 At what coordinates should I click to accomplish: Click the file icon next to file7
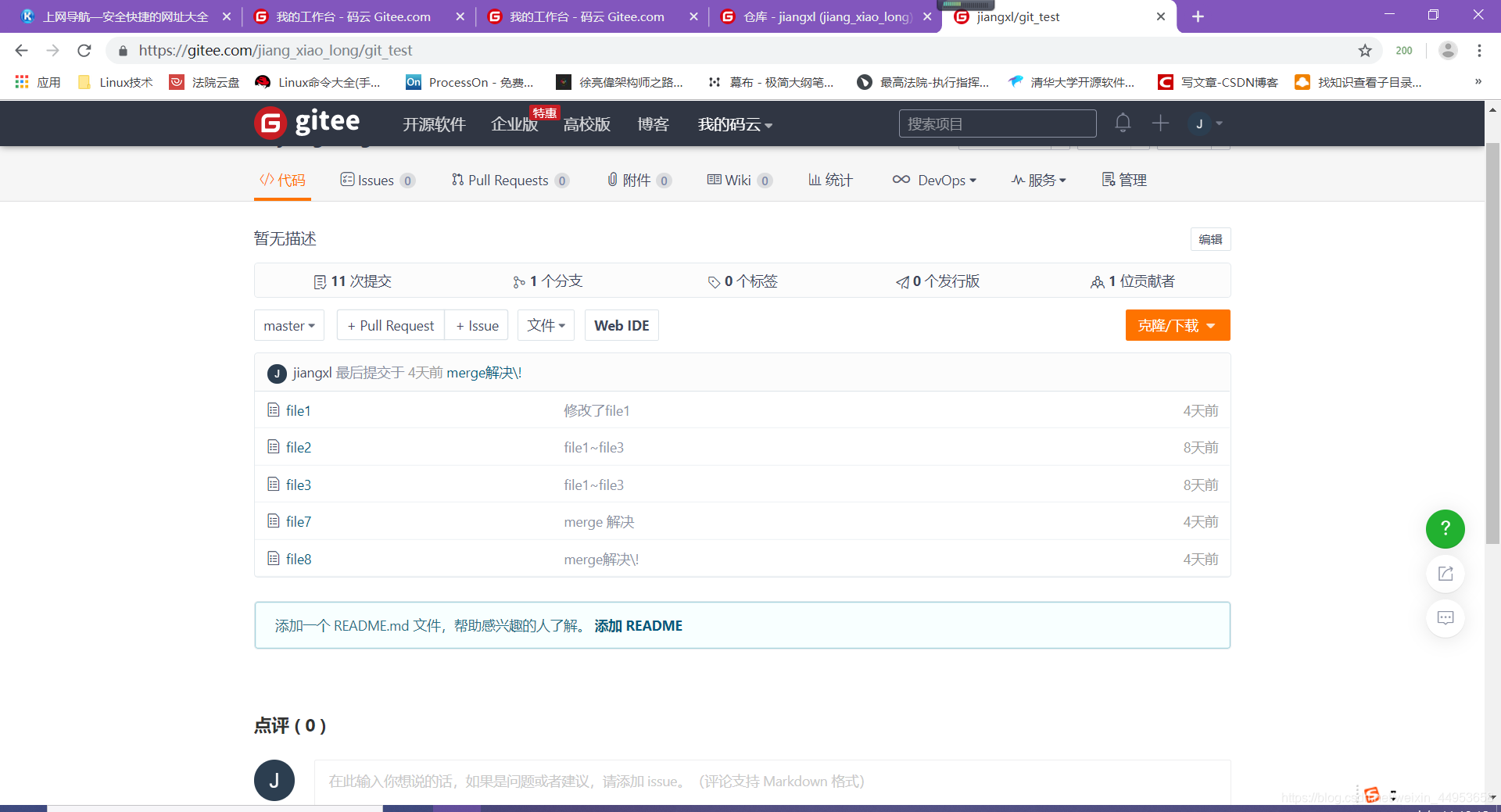(273, 521)
